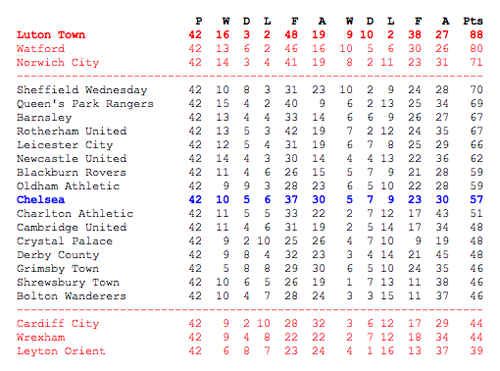Select the Blackburn Rovers entry
The image size is (500, 371).
click(x=72, y=172)
